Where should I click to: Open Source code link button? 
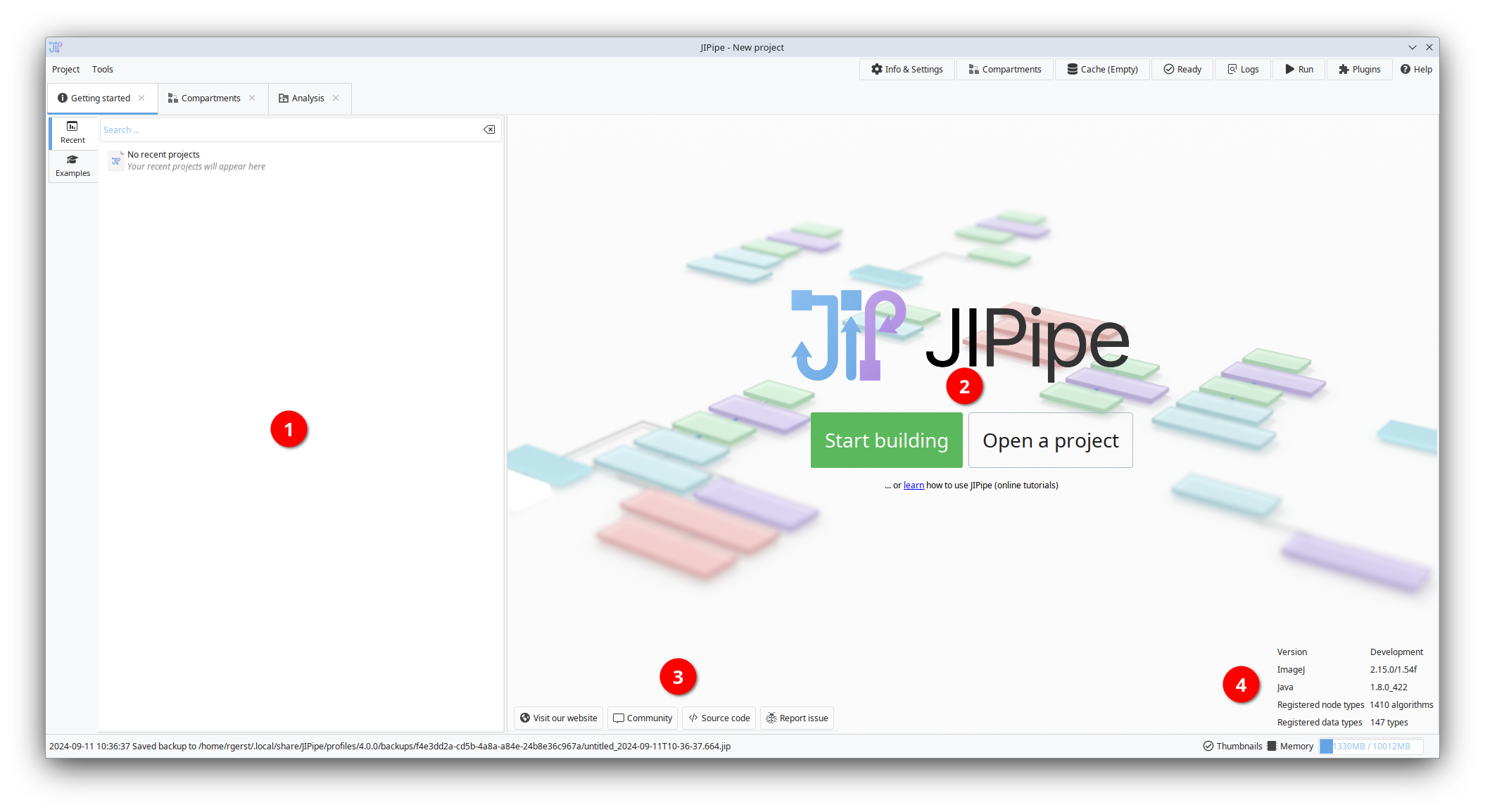pos(719,718)
